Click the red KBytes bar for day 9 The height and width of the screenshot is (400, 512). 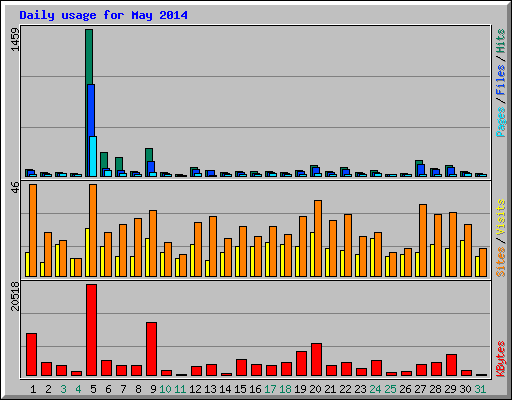click(x=151, y=349)
